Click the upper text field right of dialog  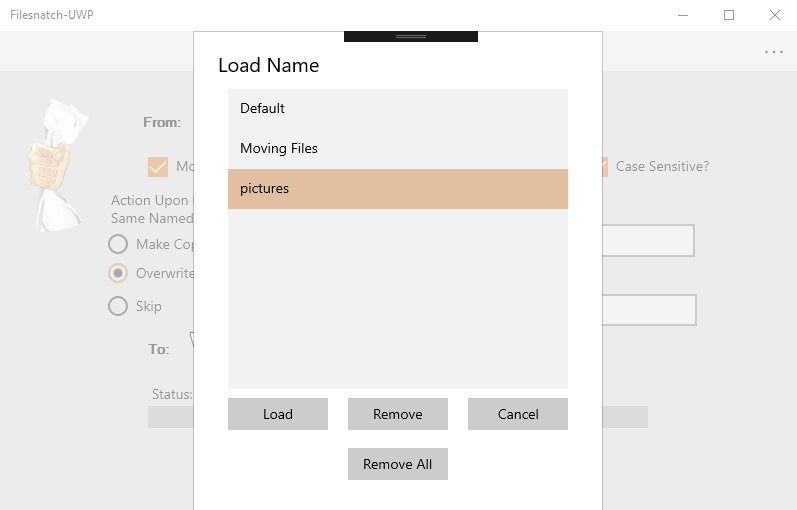tap(648, 241)
